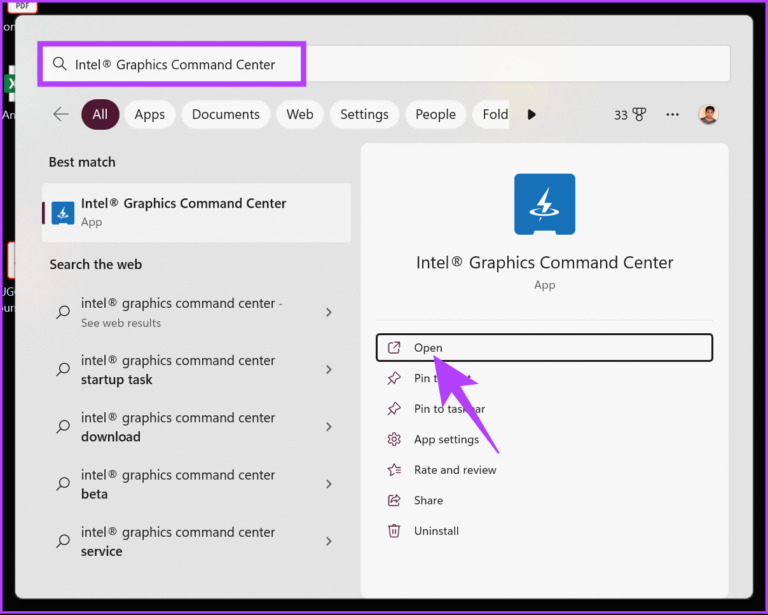Screen dimensions: 768x615
Task: Click the Share icon in the app actions
Action: (x=394, y=500)
